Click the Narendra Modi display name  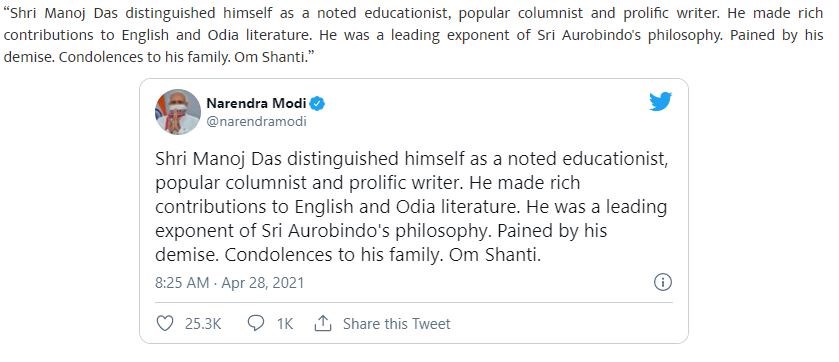click(256, 103)
